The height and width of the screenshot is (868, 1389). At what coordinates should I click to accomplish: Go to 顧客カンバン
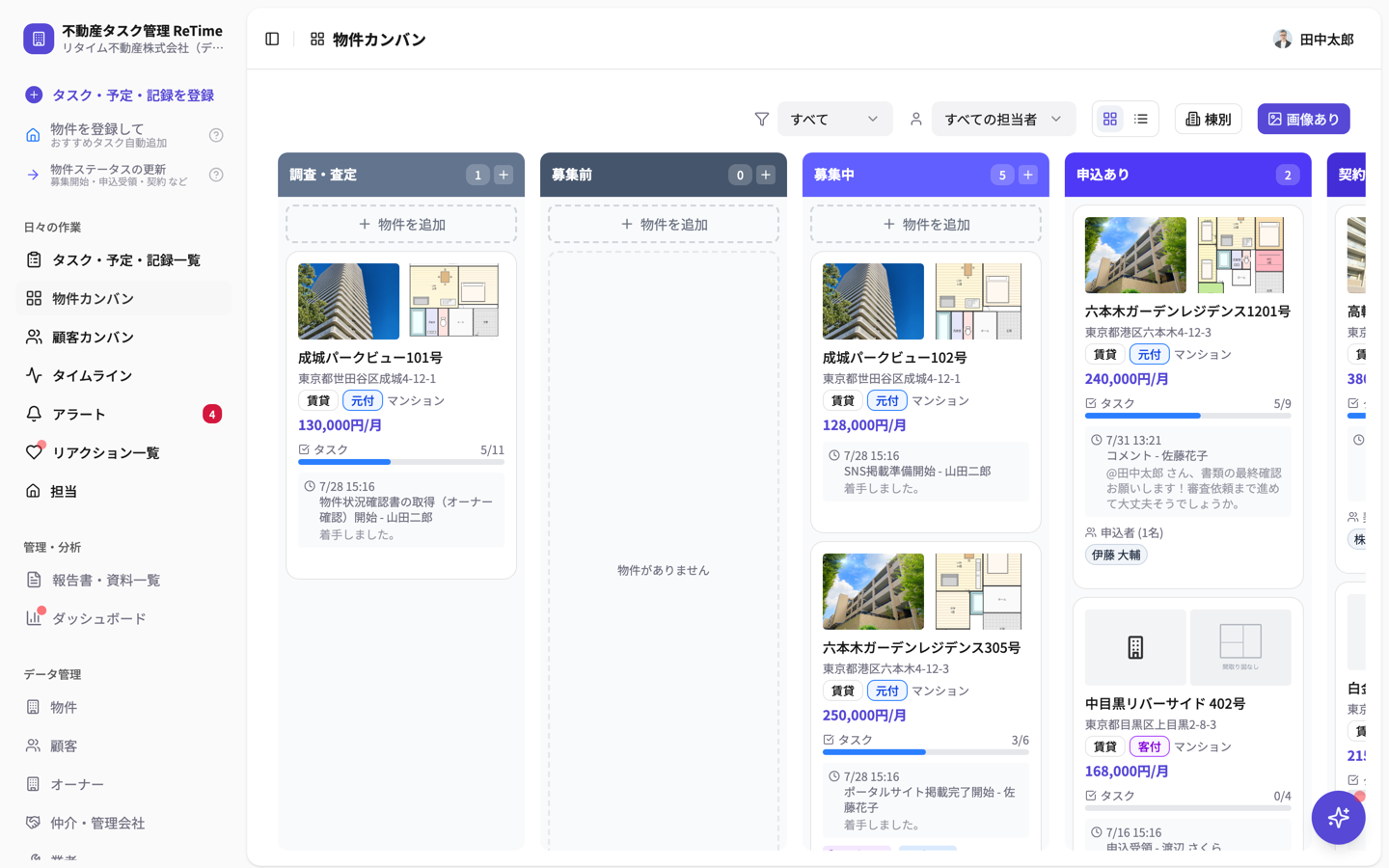123,337
